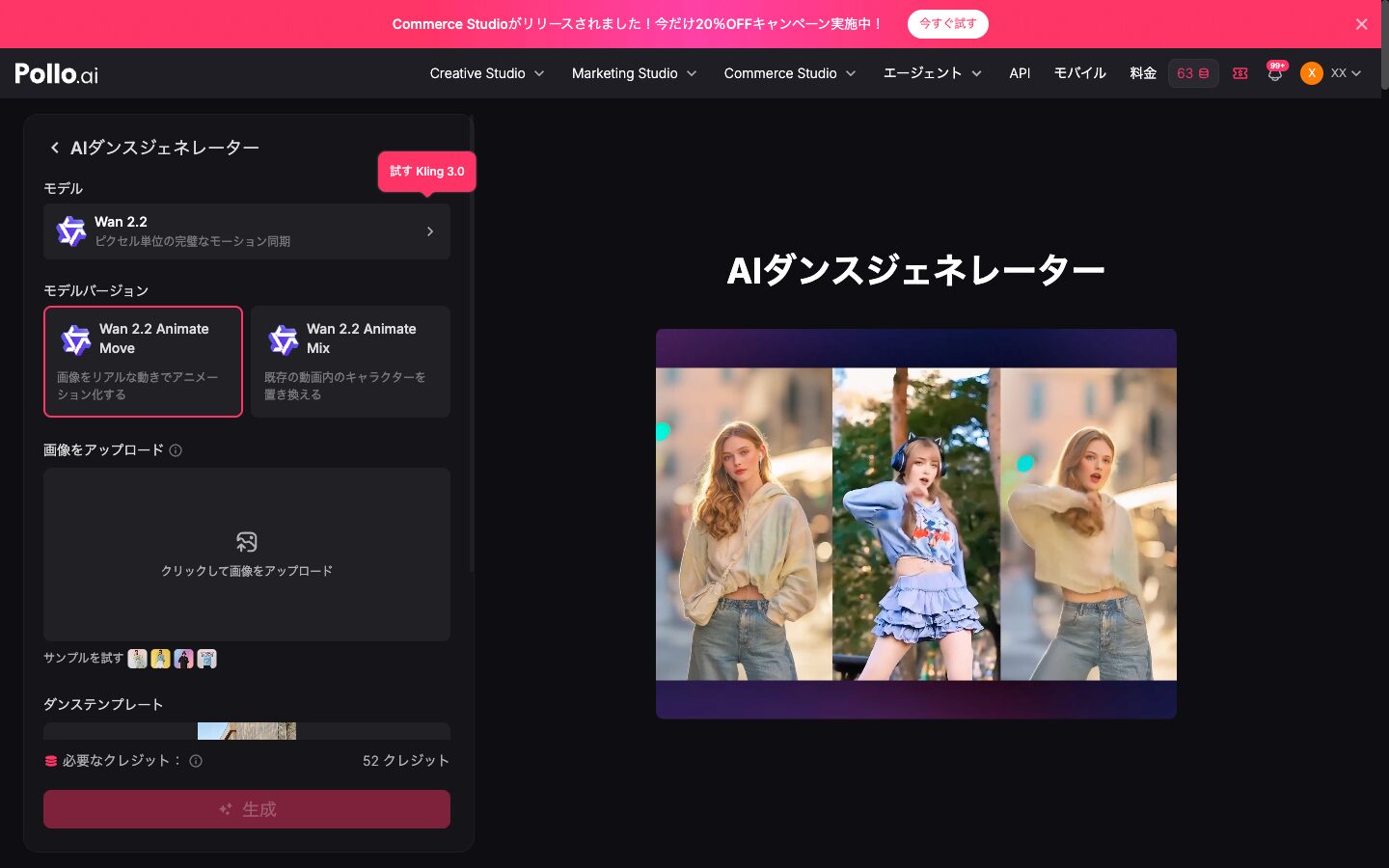Click クリックして画像をアップロード upload area

[x=247, y=555]
